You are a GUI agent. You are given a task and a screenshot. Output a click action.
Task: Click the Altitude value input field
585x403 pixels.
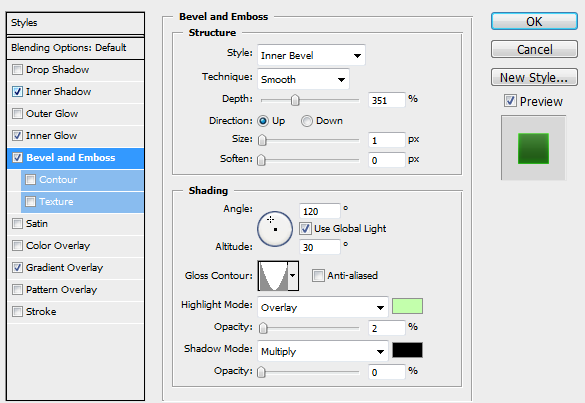pyautogui.click(x=320, y=247)
